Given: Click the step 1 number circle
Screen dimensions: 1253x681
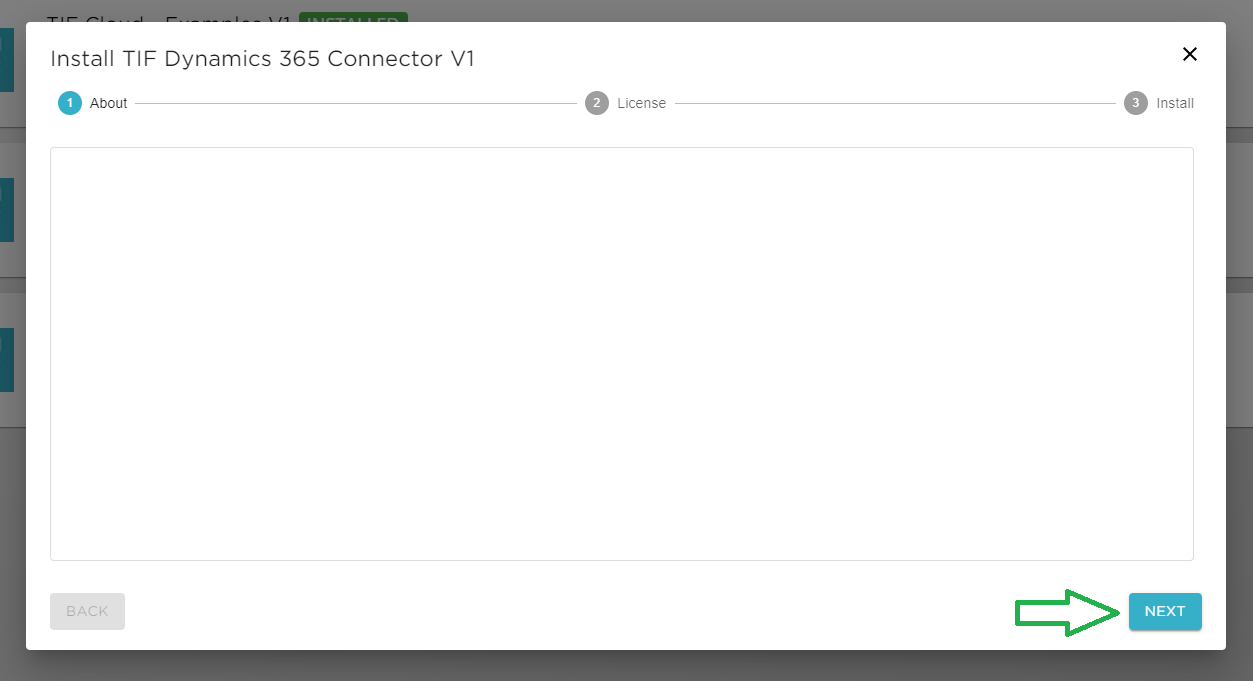Looking at the screenshot, I should 70,103.
